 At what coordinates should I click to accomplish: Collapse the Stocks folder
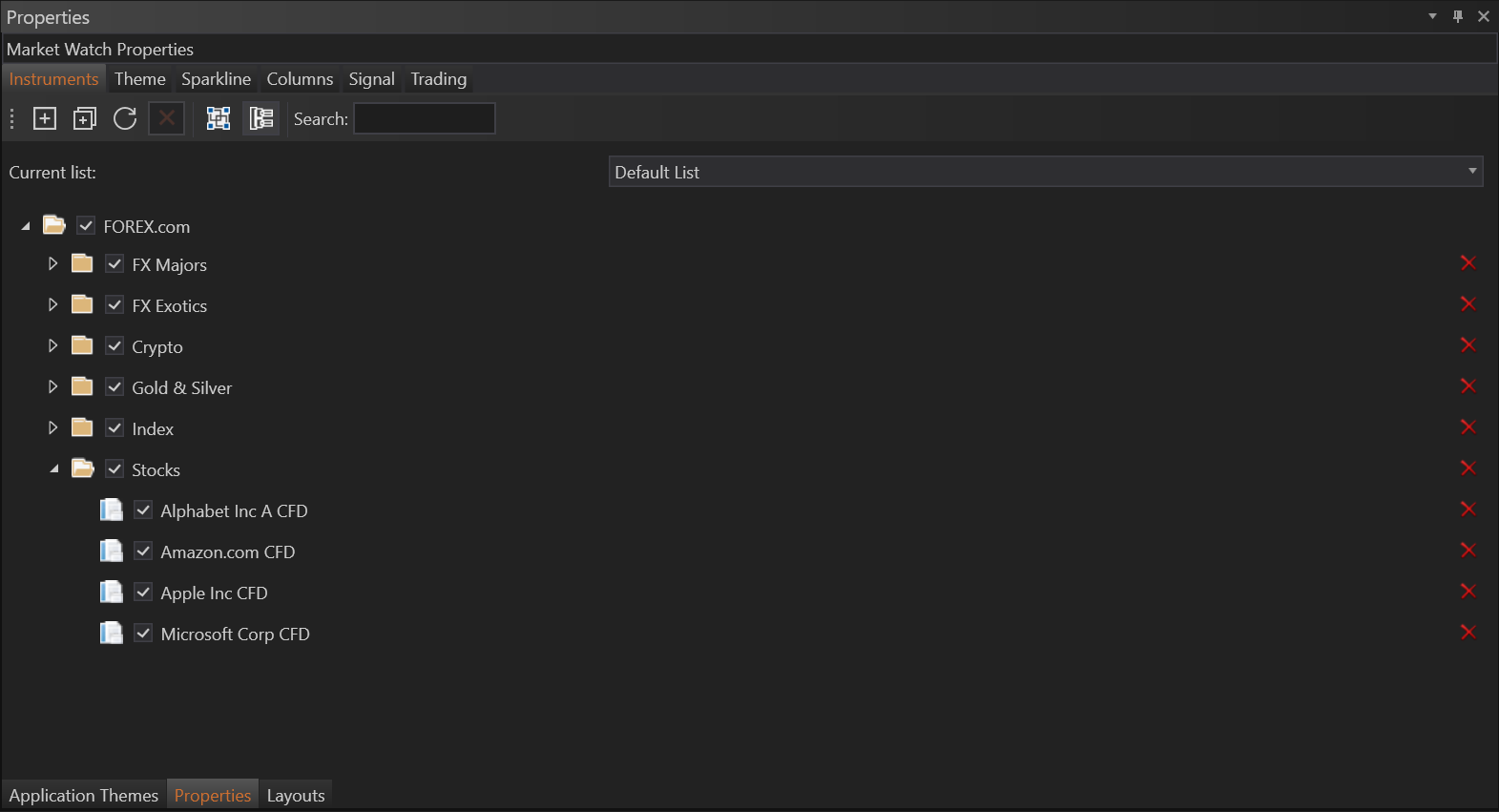(53, 468)
